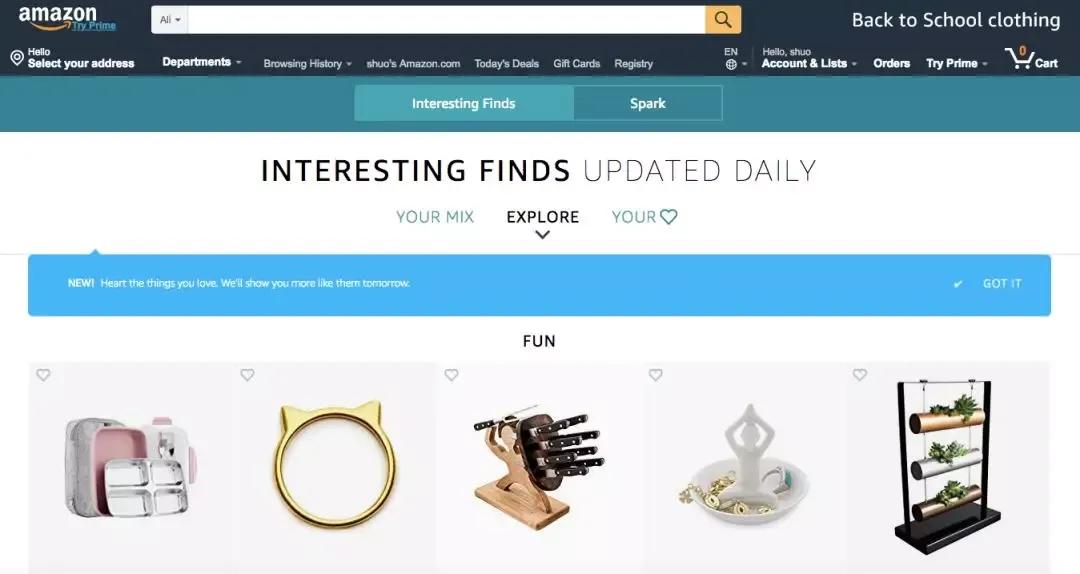
Task: Heart the gold cat ear ring
Action: (247, 375)
